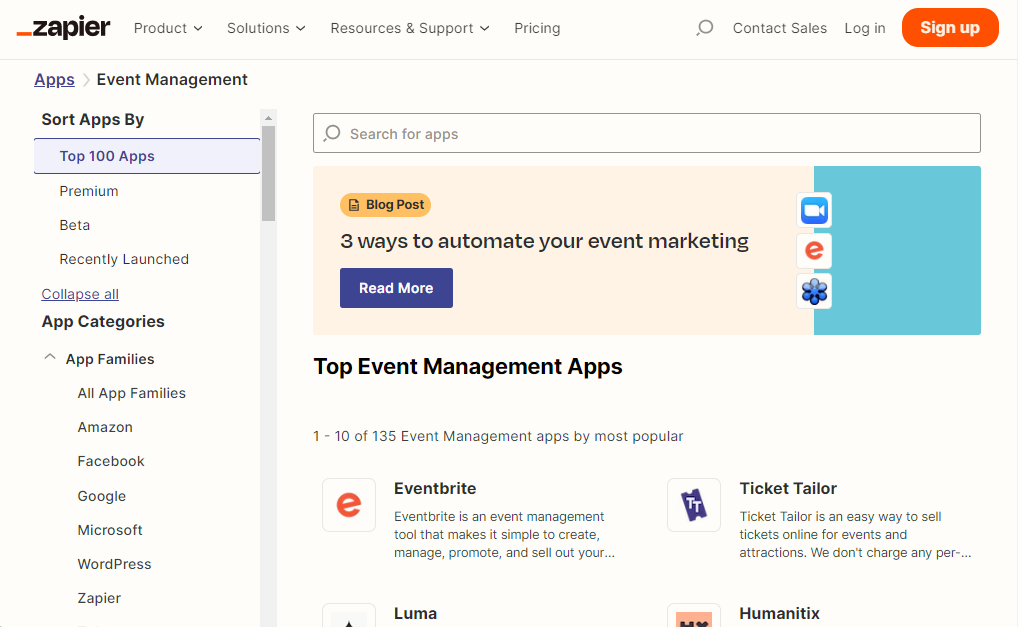
Task: Select the Premium sort option
Action: click(x=89, y=190)
